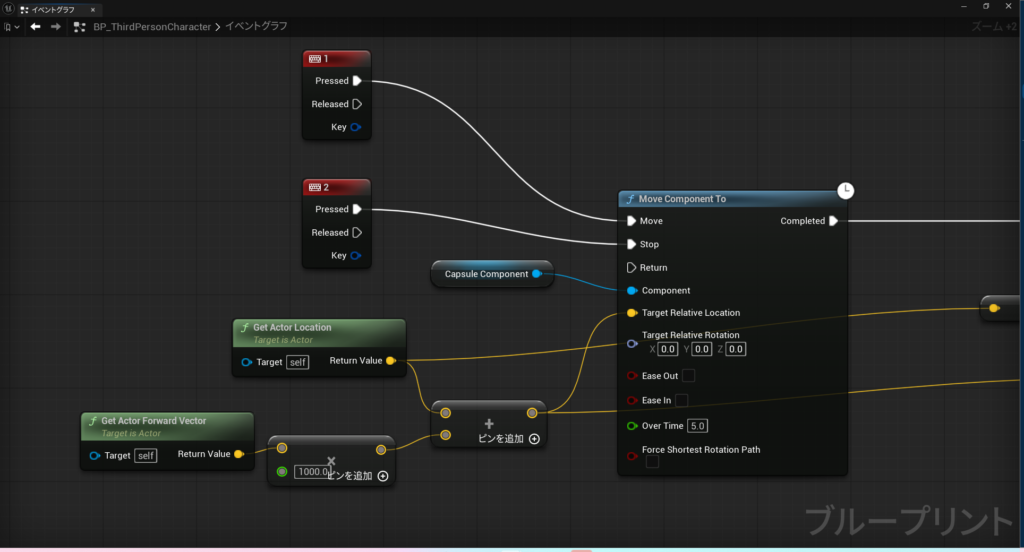The image size is (1024, 552).
Task: Enable the Ease In checkbox
Action: click(x=681, y=400)
